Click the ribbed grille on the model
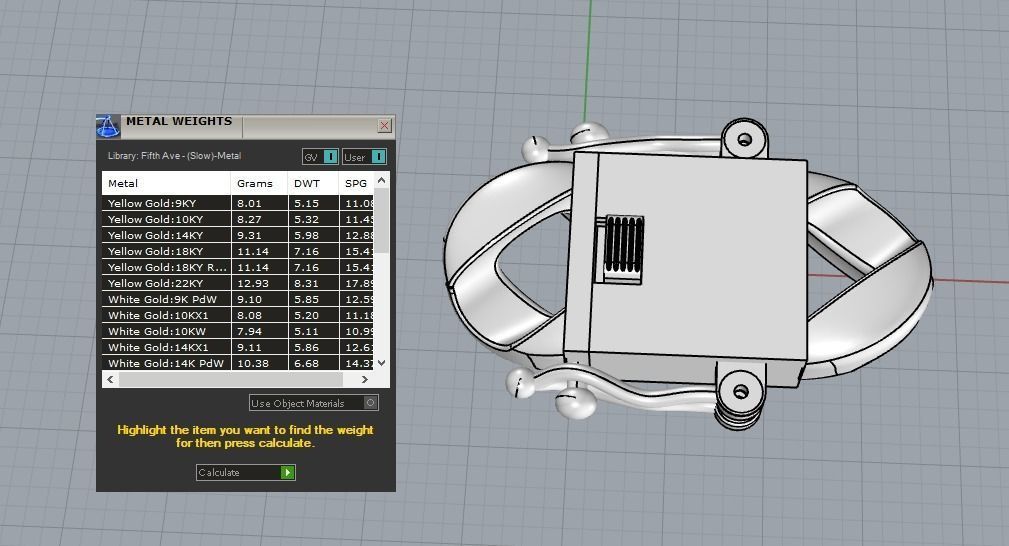Screen dimensions: 1009x546 click(x=623, y=243)
